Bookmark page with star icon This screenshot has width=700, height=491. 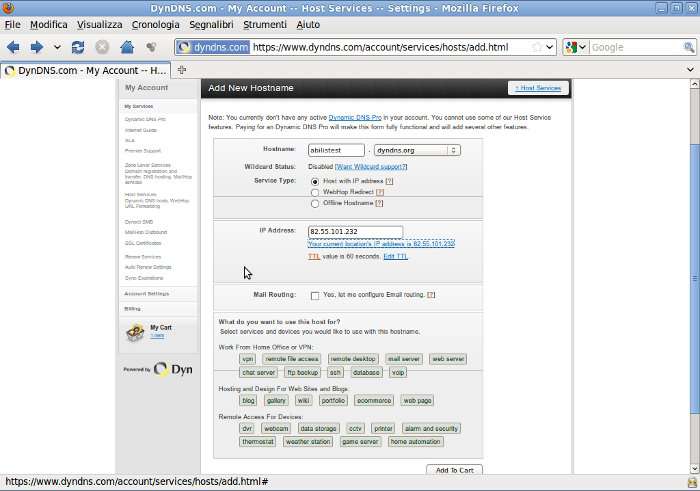point(537,47)
